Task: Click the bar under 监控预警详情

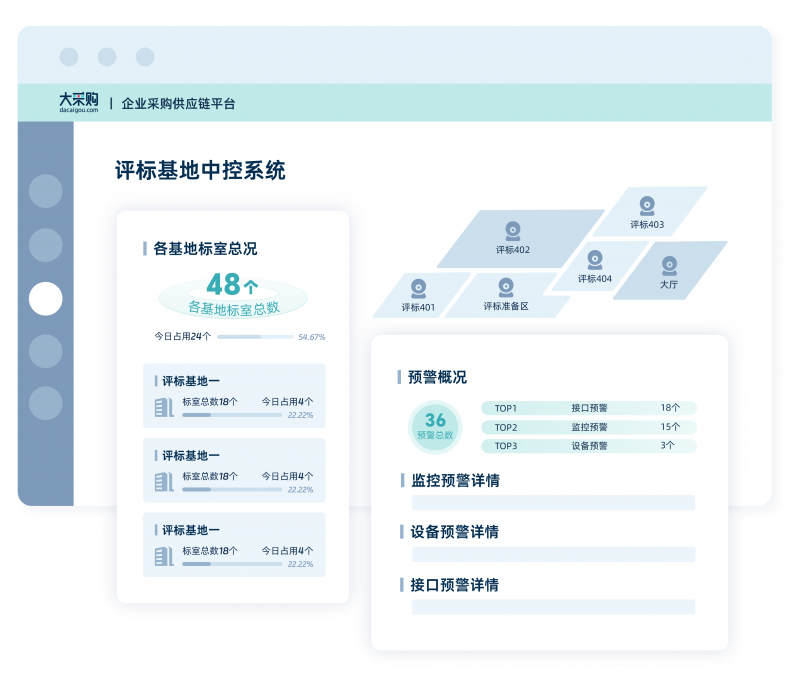Action: click(x=553, y=502)
